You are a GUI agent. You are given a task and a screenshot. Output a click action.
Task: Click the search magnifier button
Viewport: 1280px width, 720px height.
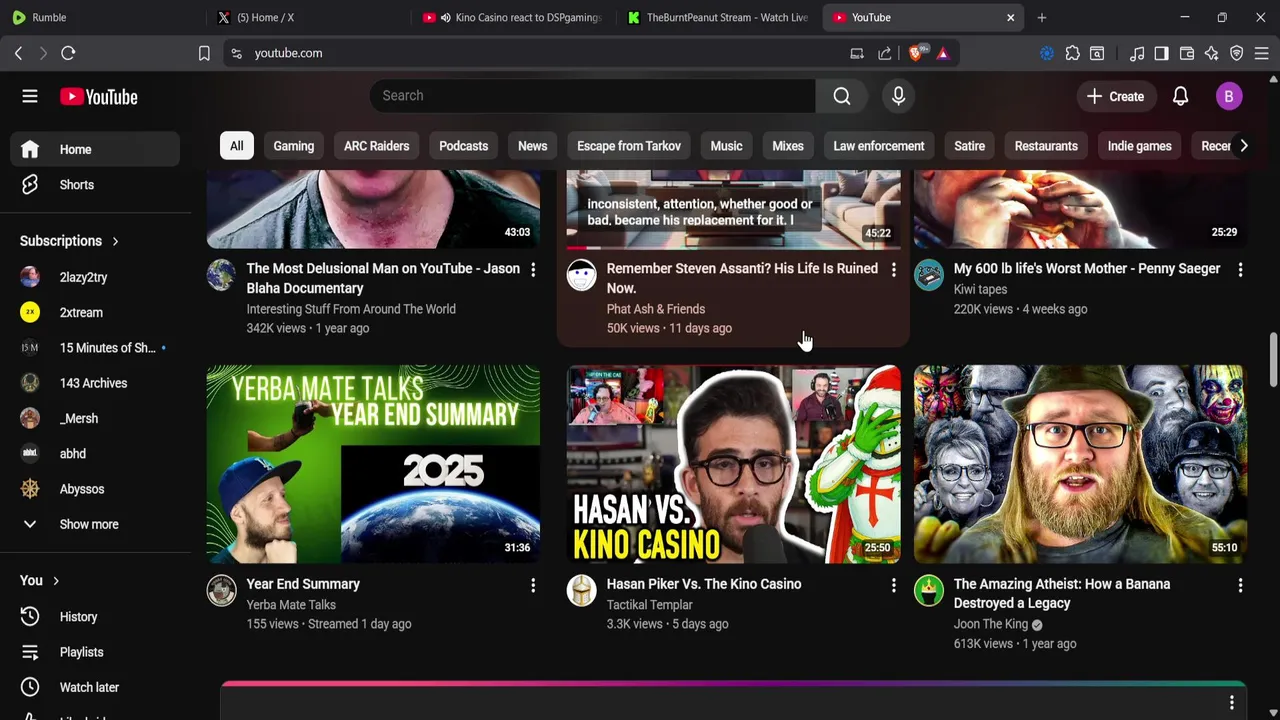click(x=842, y=96)
